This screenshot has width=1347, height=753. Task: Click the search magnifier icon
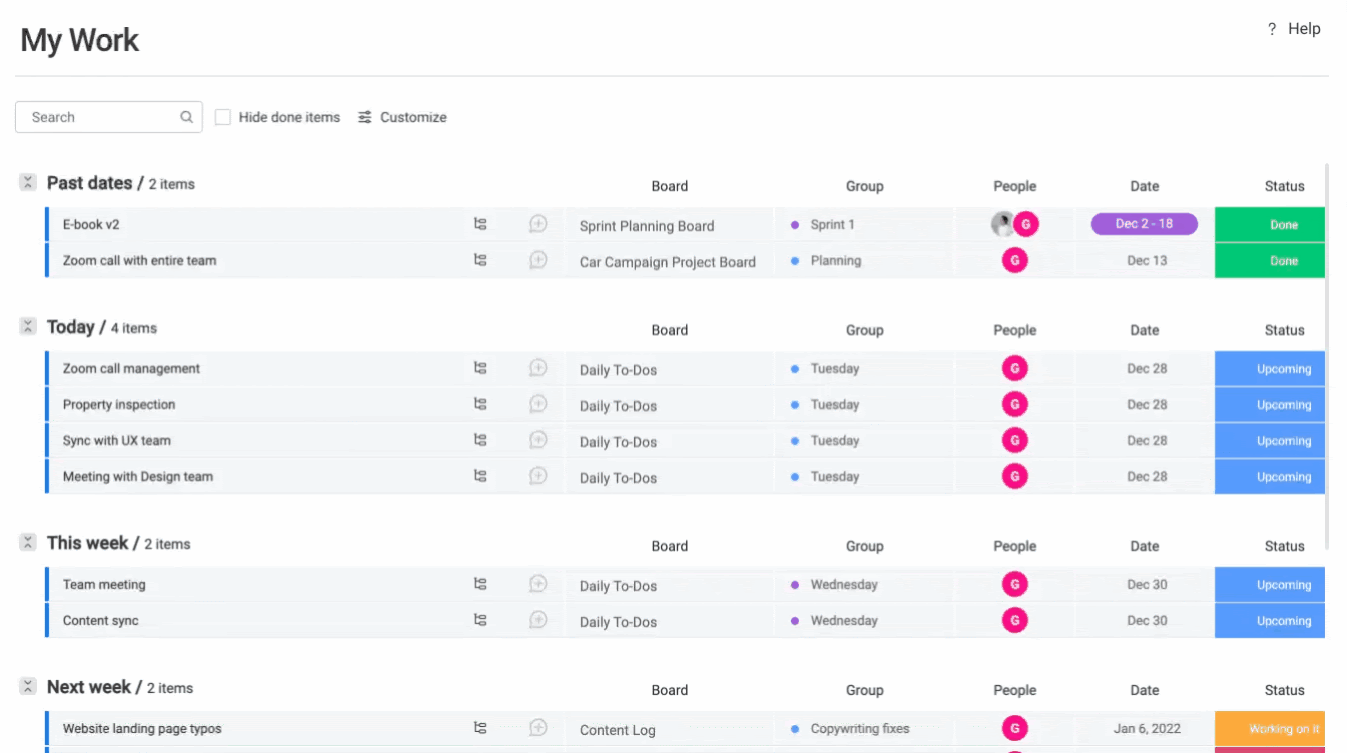coord(186,117)
